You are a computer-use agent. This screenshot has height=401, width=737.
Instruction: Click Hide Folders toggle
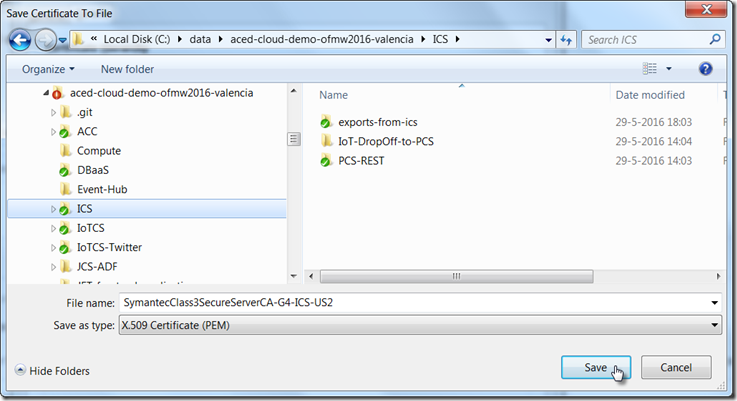(52, 371)
